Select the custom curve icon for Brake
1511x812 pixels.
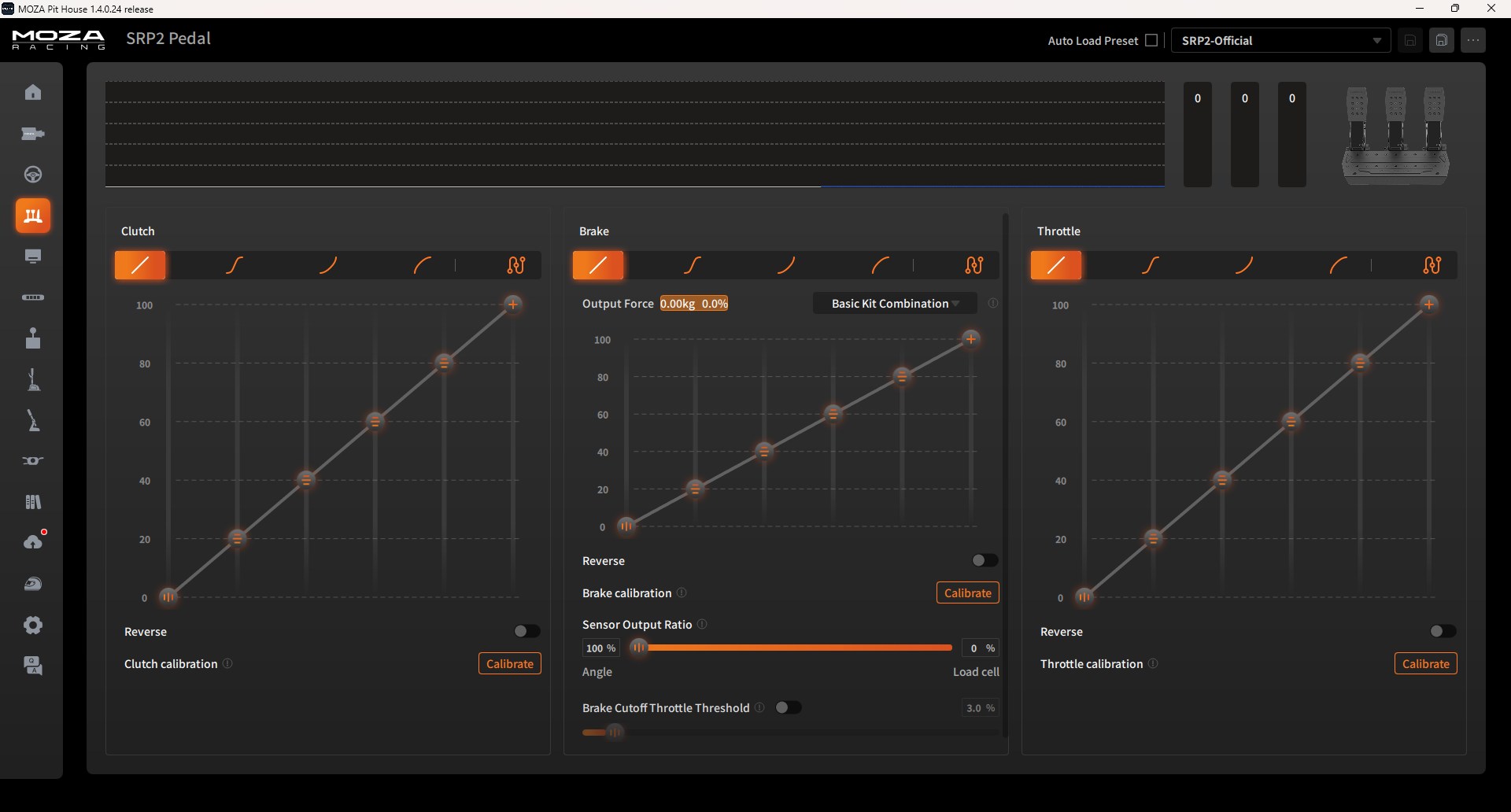(974, 265)
